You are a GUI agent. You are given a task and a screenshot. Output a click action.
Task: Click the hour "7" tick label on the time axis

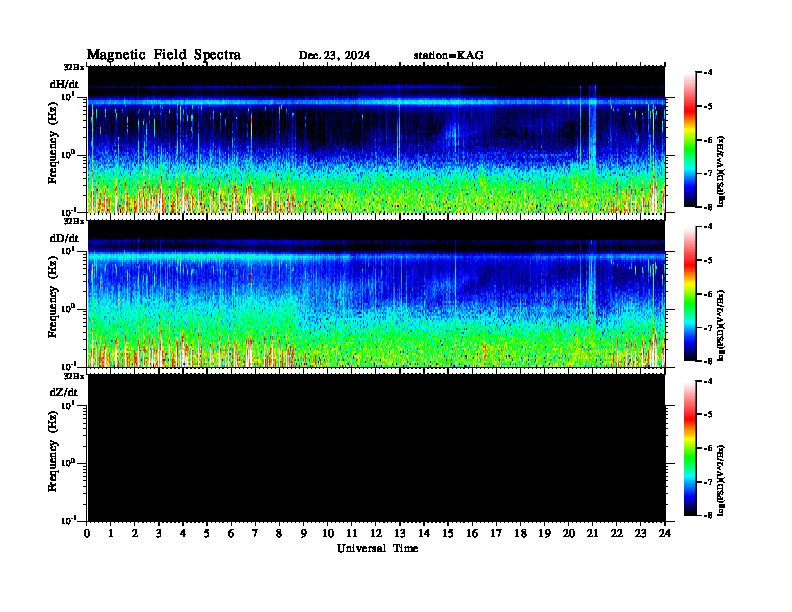pos(255,533)
